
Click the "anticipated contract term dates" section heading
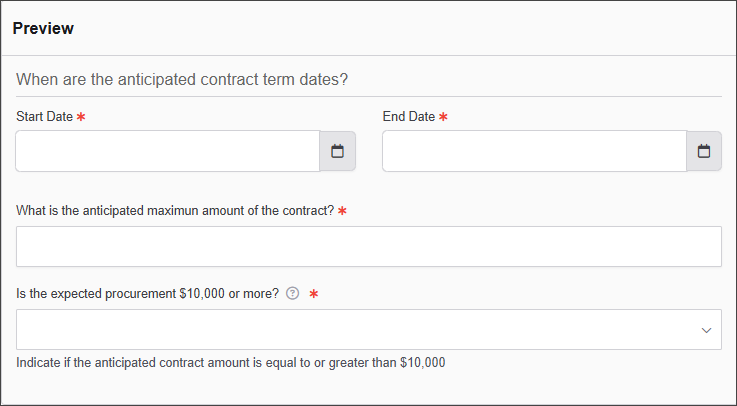point(188,79)
